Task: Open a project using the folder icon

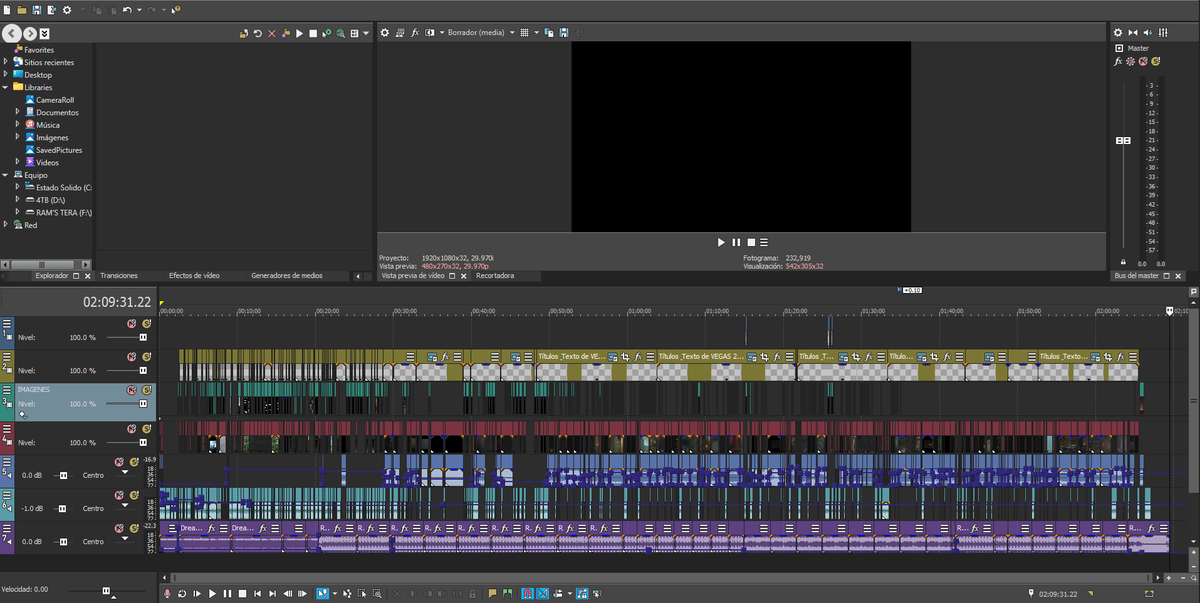Action: click(22, 10)
